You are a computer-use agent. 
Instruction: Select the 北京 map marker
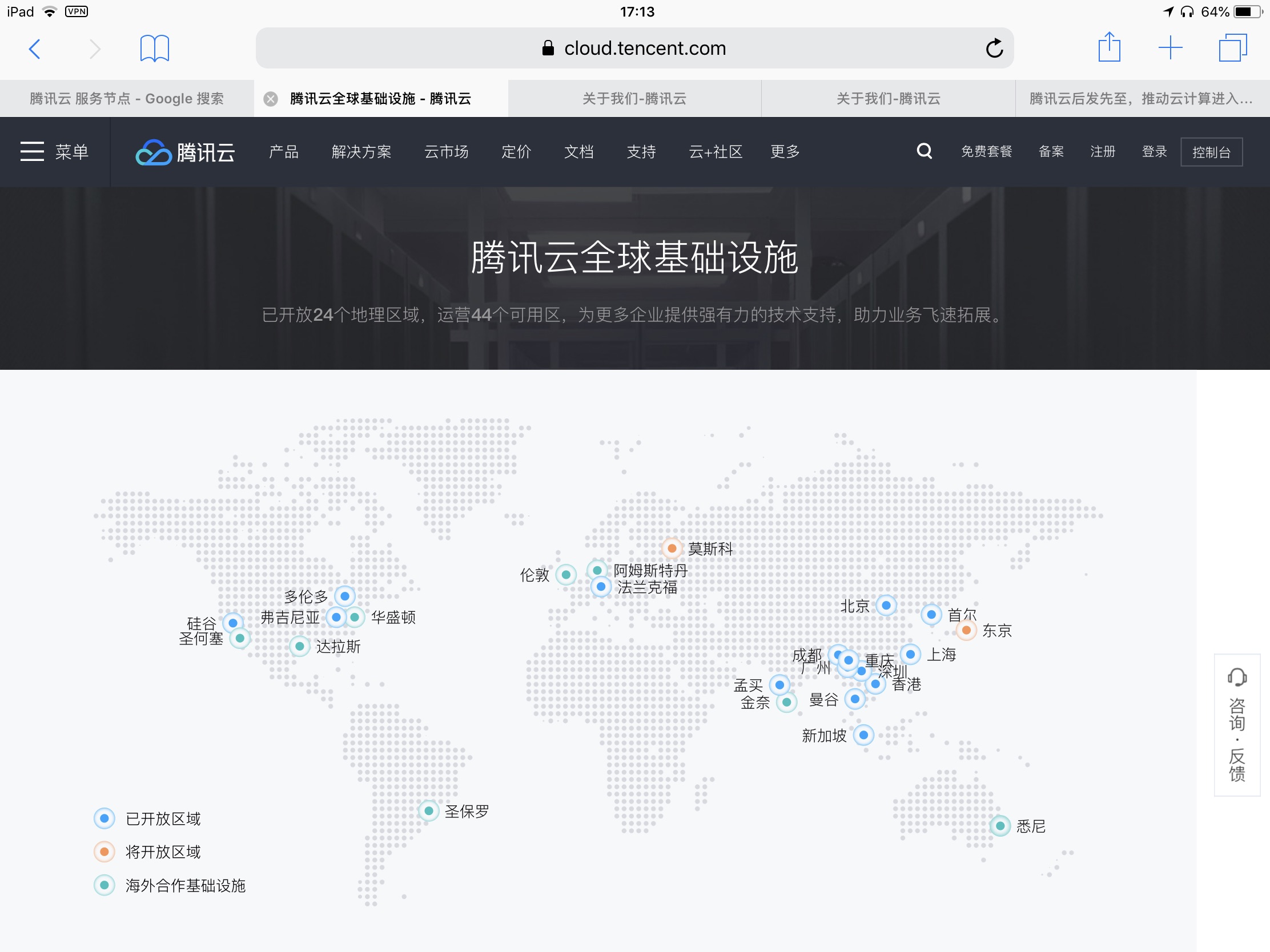886,606
